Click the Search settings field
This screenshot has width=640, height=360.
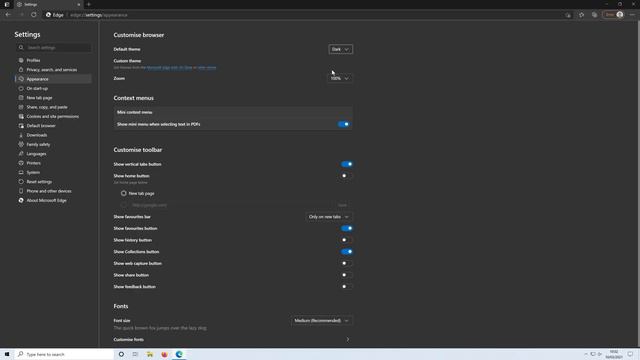54,48
